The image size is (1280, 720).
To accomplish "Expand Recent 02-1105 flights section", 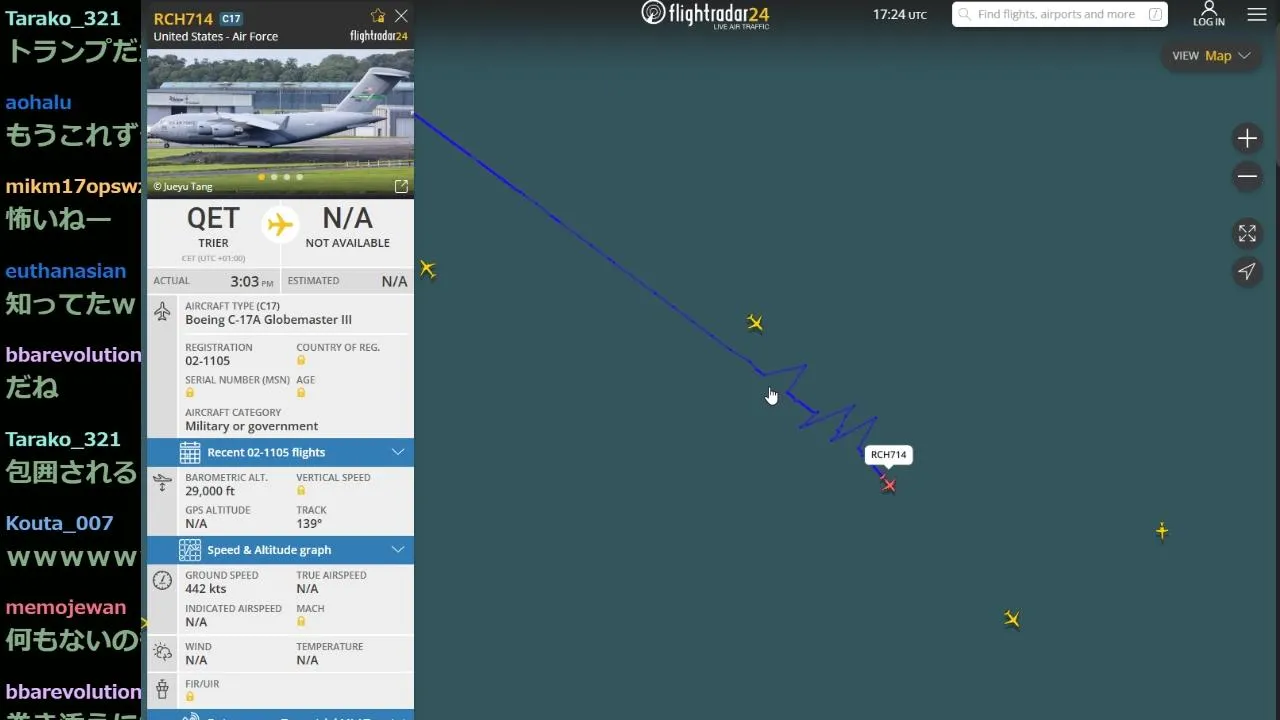I will tap(280, 452).
